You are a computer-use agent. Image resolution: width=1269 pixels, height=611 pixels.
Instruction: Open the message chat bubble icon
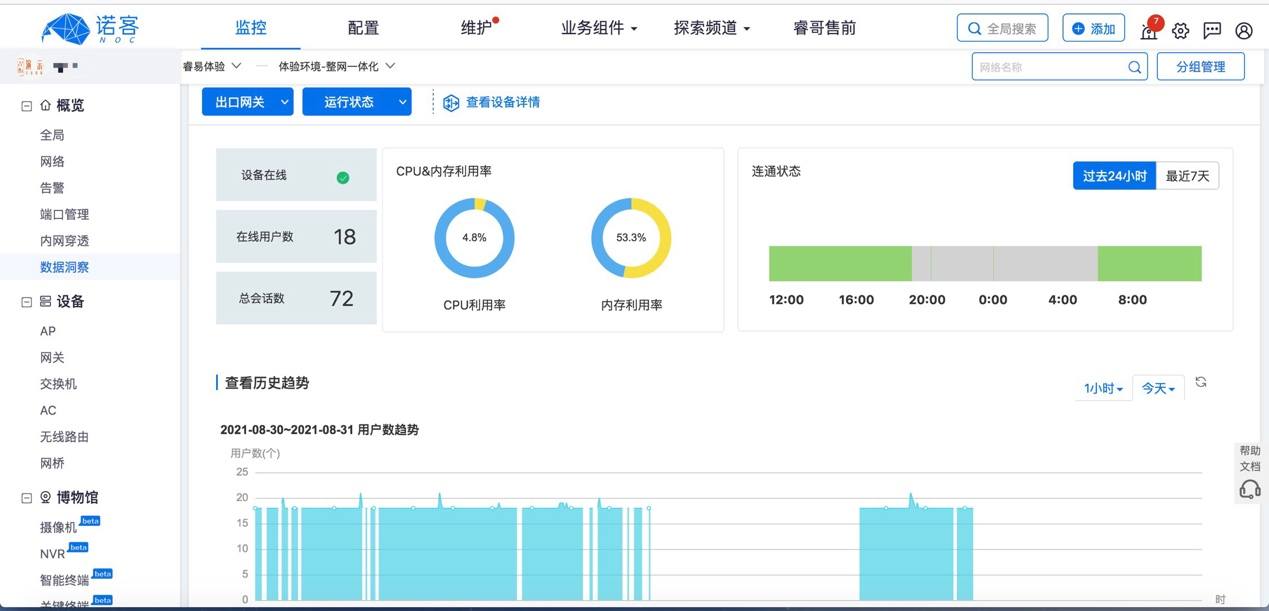tap(1212, 30)
